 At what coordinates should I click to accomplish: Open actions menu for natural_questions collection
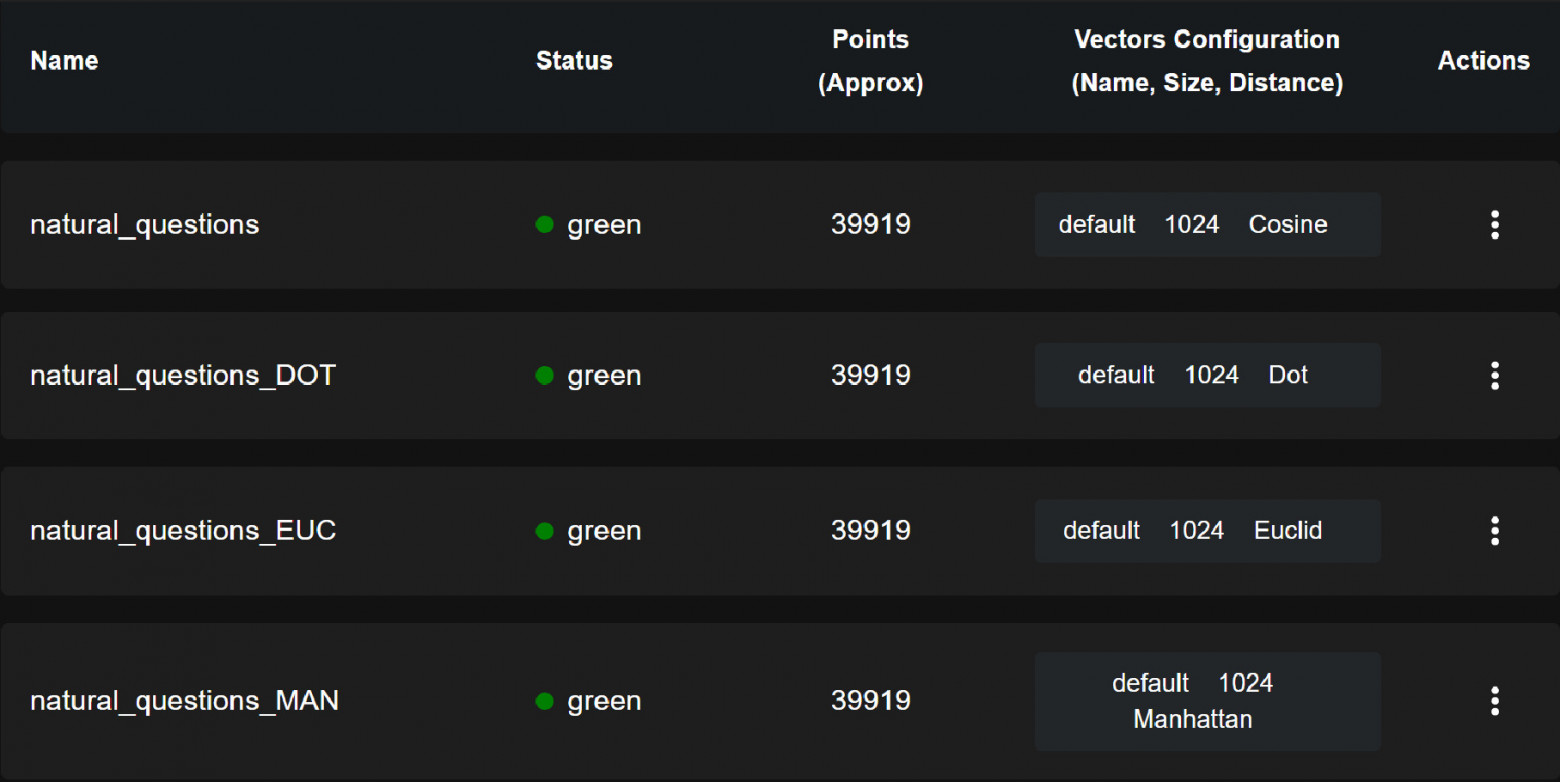pyautogui.click(x=1494, y=225)
